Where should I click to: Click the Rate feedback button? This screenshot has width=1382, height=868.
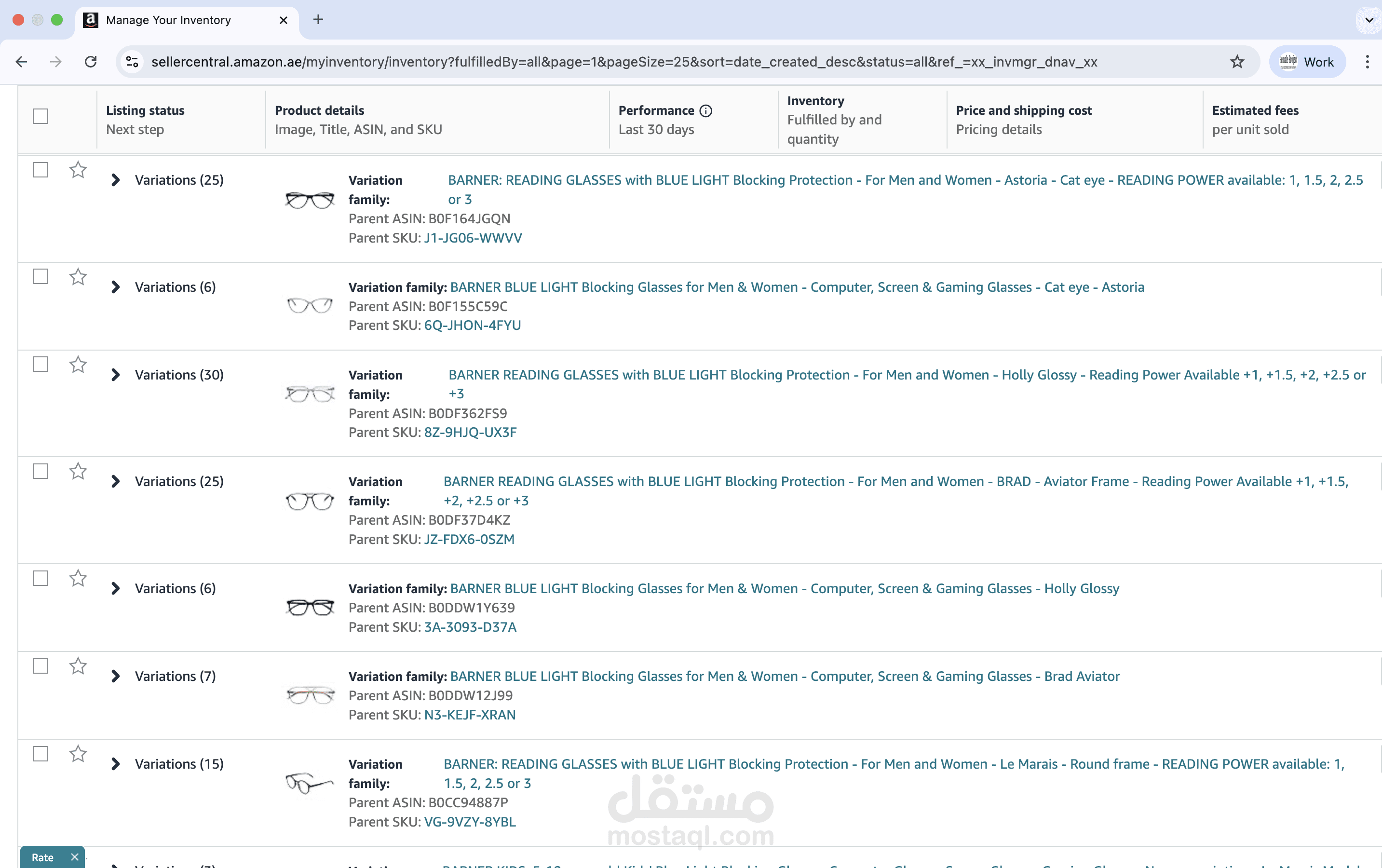click(x=42, y=857)
